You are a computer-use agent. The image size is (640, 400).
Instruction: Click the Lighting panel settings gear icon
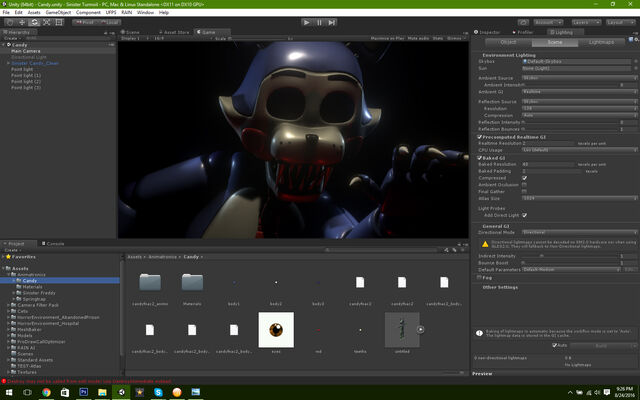coord(637,40)
